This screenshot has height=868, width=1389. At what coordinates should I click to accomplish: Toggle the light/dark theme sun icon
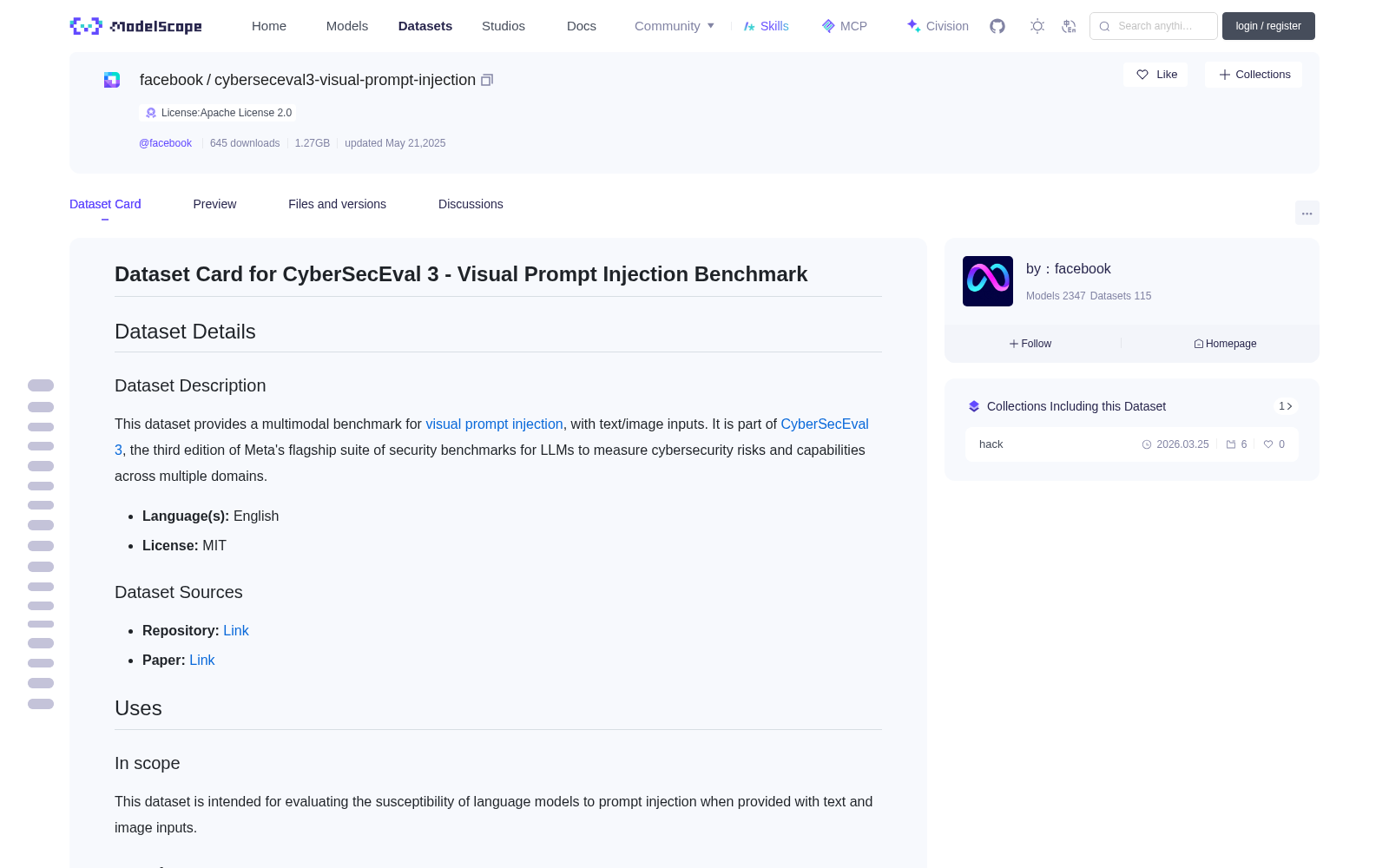click(1037, 26)
